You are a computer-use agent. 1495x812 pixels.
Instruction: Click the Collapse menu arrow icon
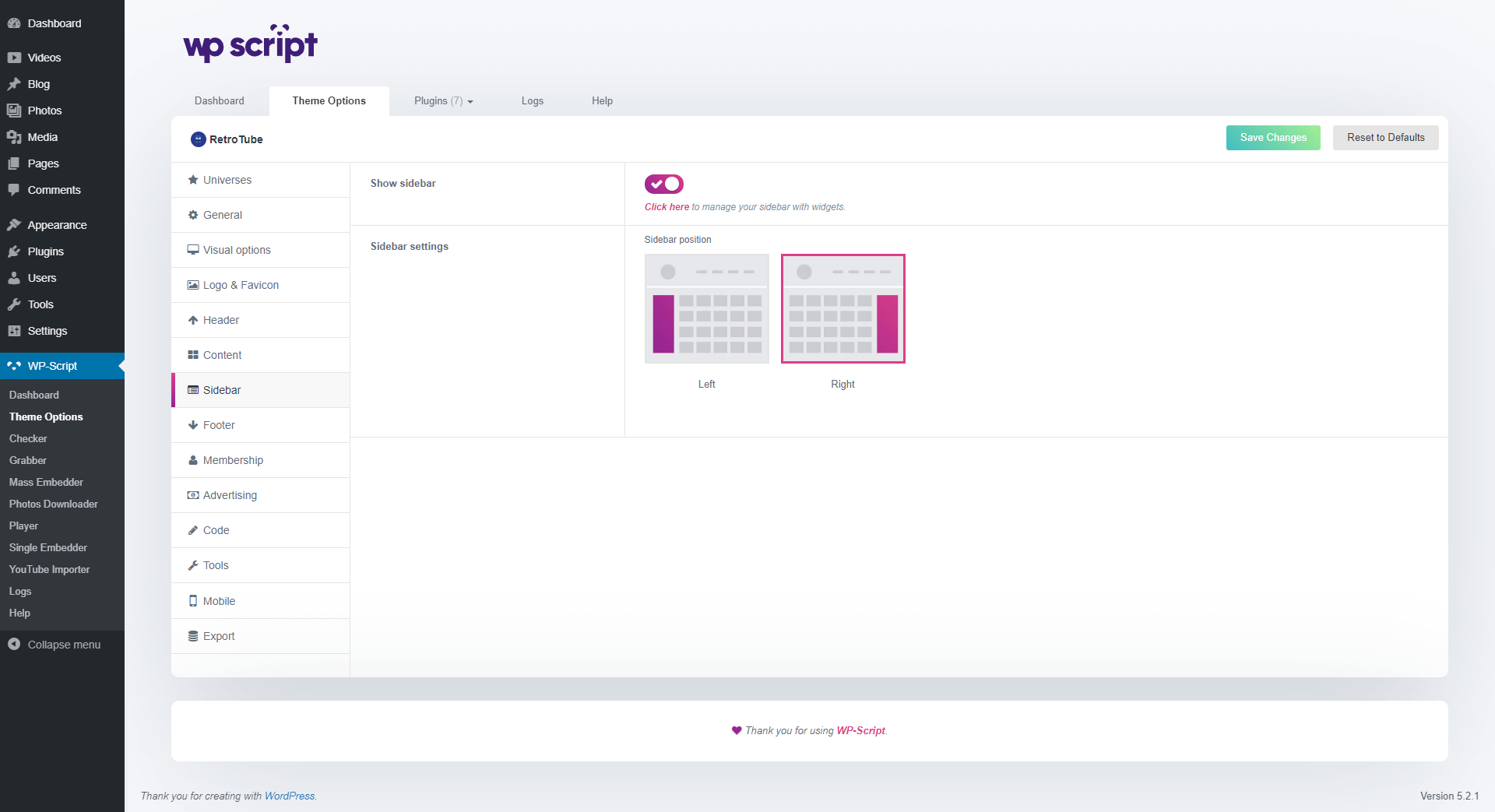(x=14, y=645)
